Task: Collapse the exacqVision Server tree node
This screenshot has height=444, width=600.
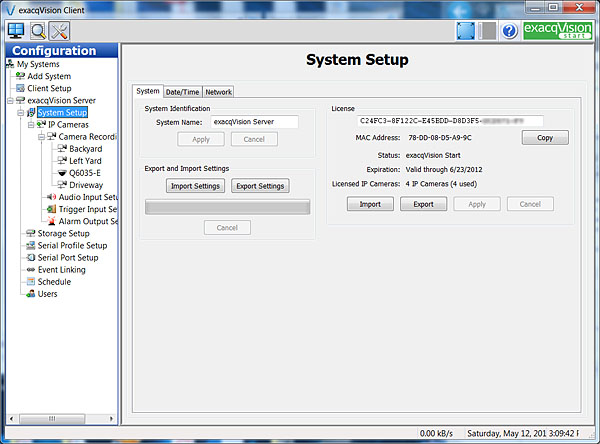Action: click(x=10, y=101)
